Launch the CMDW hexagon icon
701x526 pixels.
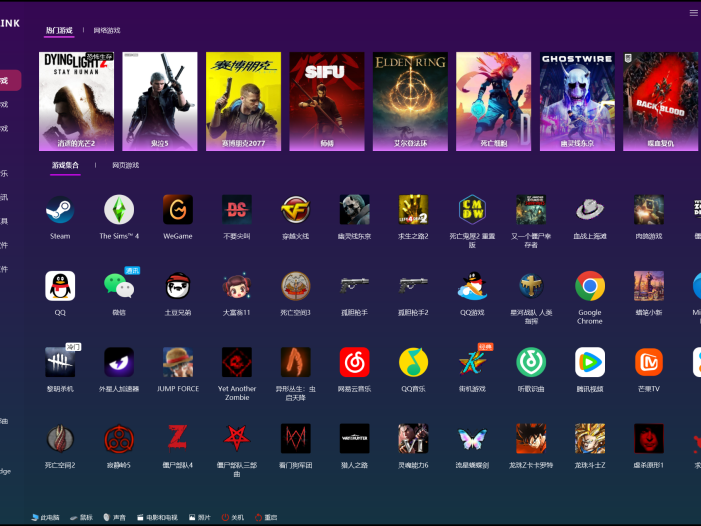click(x=472, y=209)
